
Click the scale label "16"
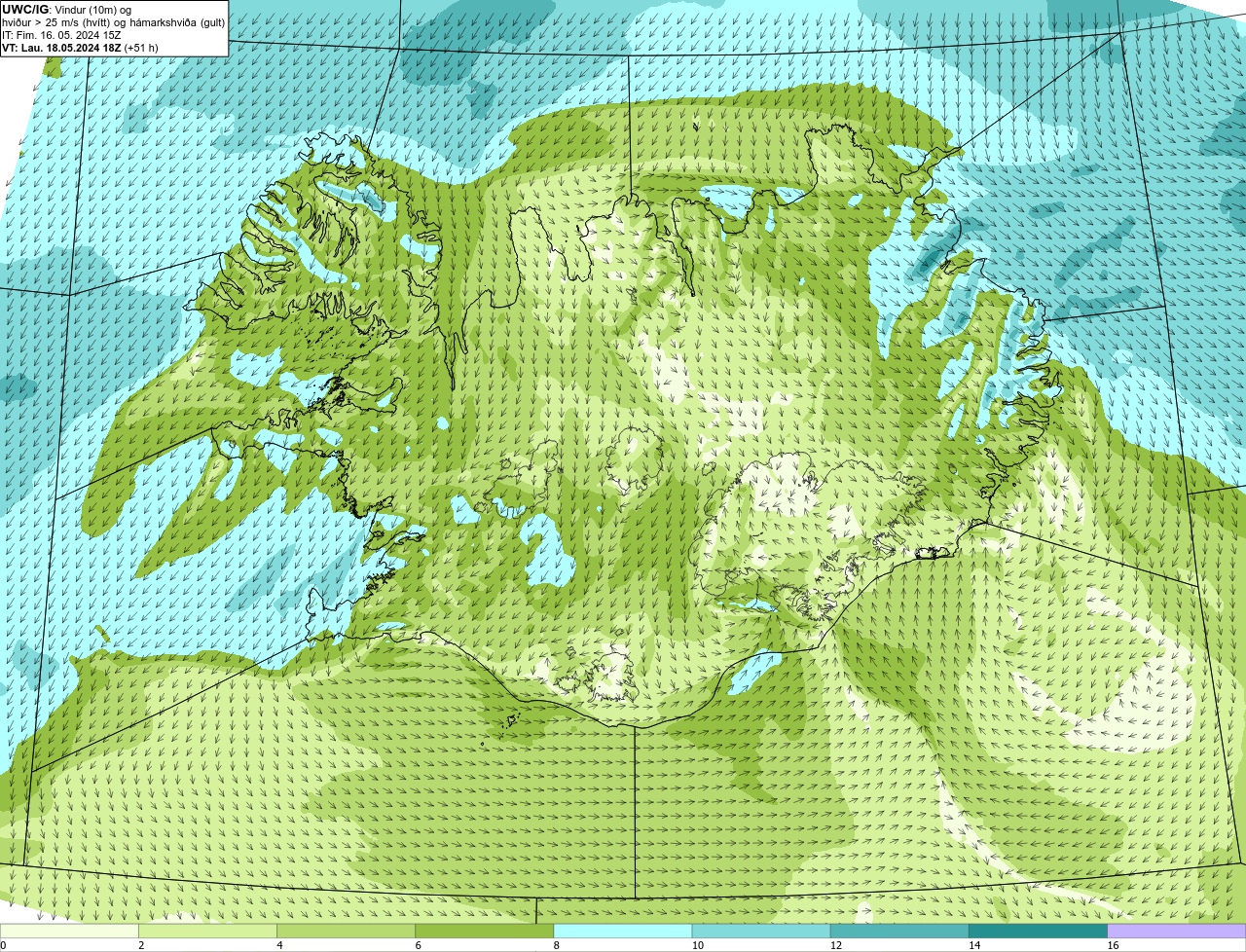(x=1112, y=945)
